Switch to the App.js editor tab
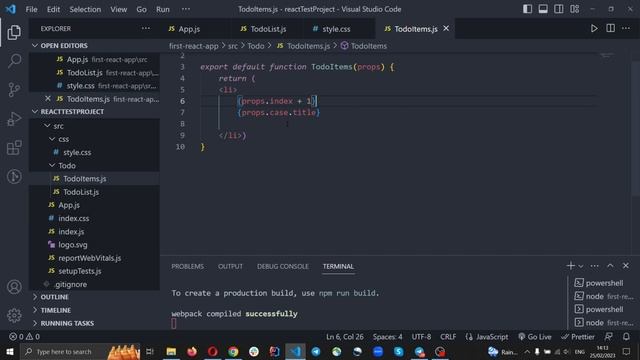 point(189,29)
